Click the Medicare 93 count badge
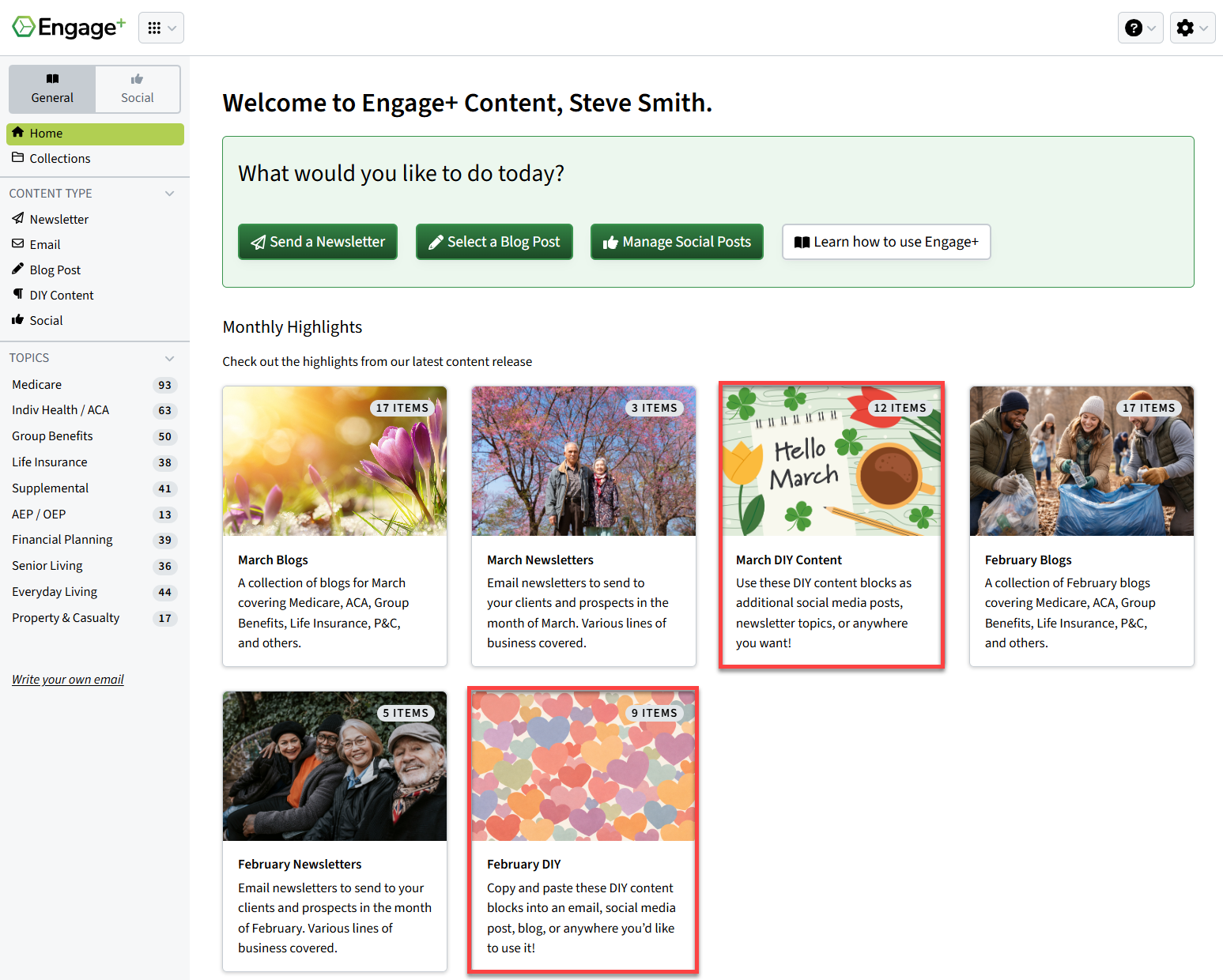 coord(164,385)
